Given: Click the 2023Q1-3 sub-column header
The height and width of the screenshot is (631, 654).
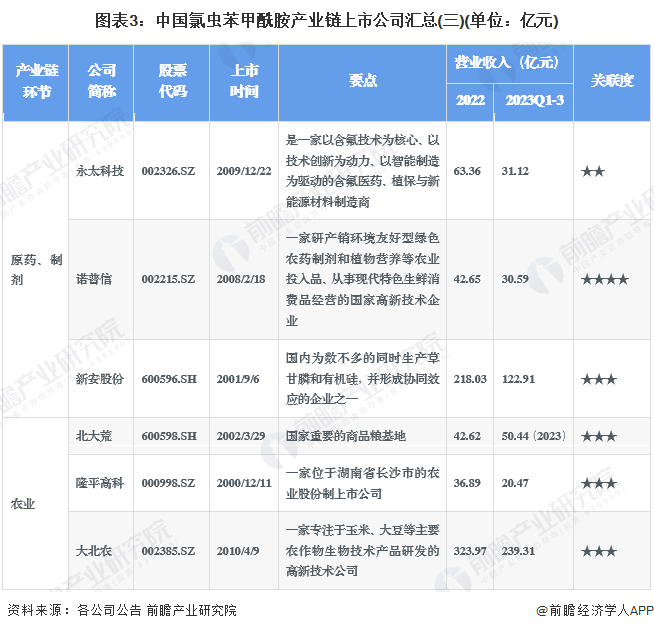Looking at the screenshot, I should tap(534, 101).
